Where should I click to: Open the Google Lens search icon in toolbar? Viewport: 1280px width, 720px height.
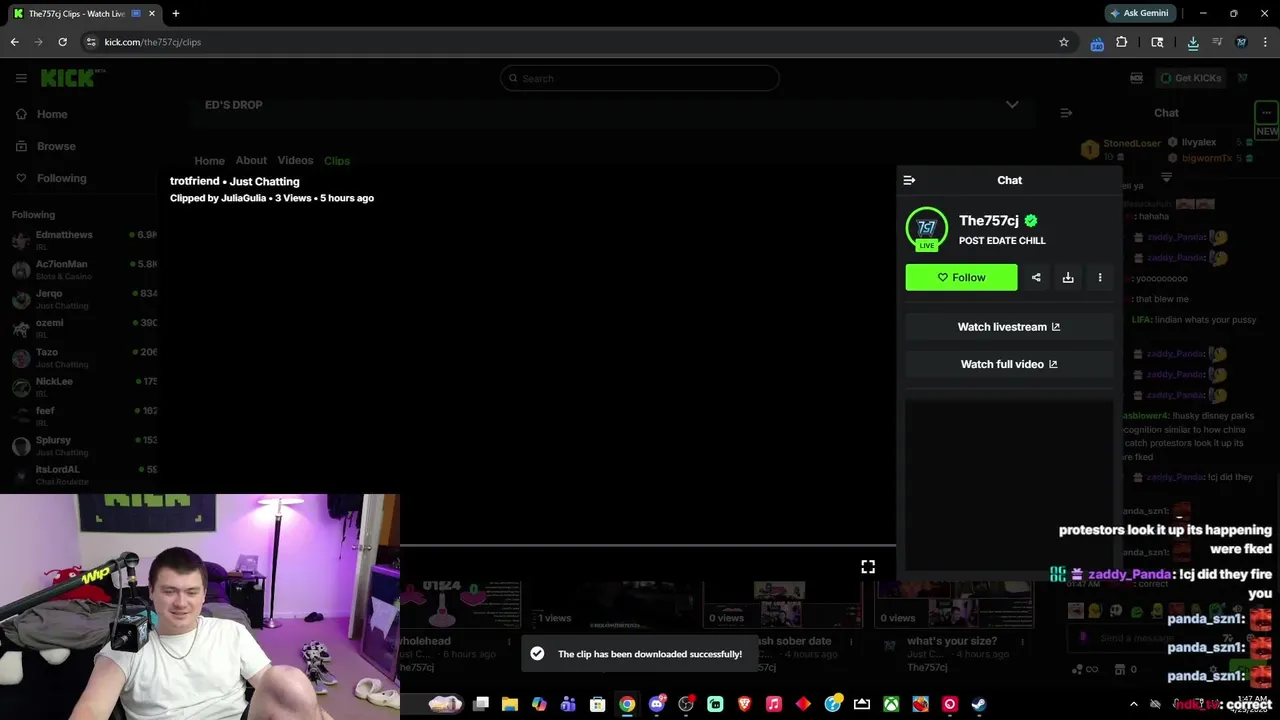point(1157,42)
